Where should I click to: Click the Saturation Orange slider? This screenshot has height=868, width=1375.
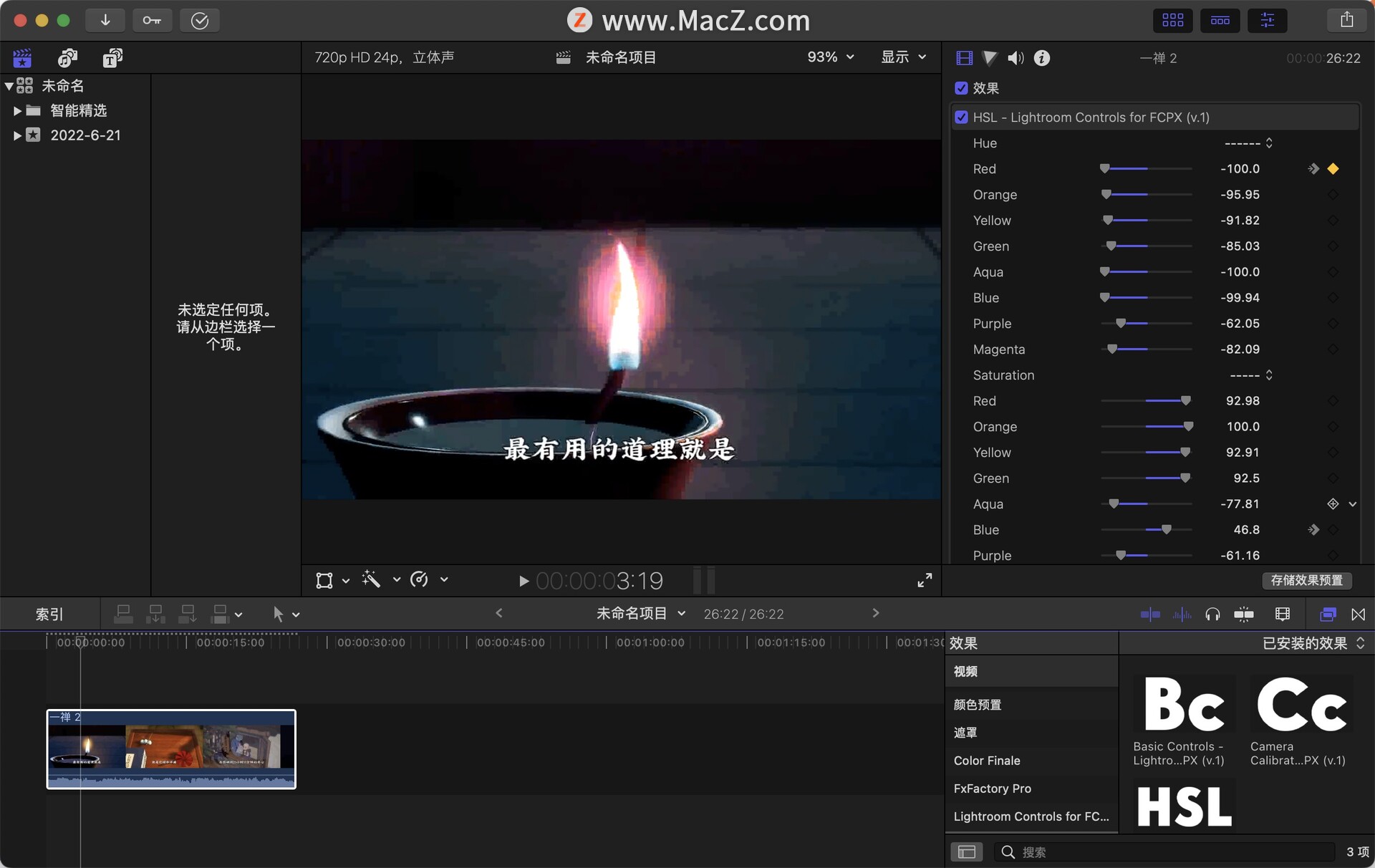tap(1147, 427)
